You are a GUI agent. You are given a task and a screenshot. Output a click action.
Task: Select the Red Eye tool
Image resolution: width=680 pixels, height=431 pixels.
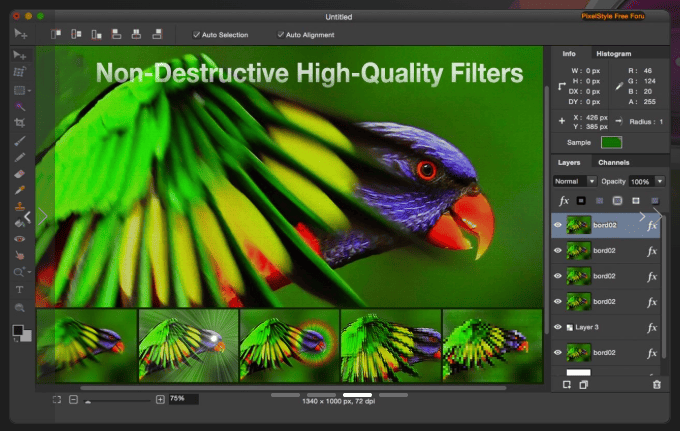pyautogui.click(x=20, y=239)
